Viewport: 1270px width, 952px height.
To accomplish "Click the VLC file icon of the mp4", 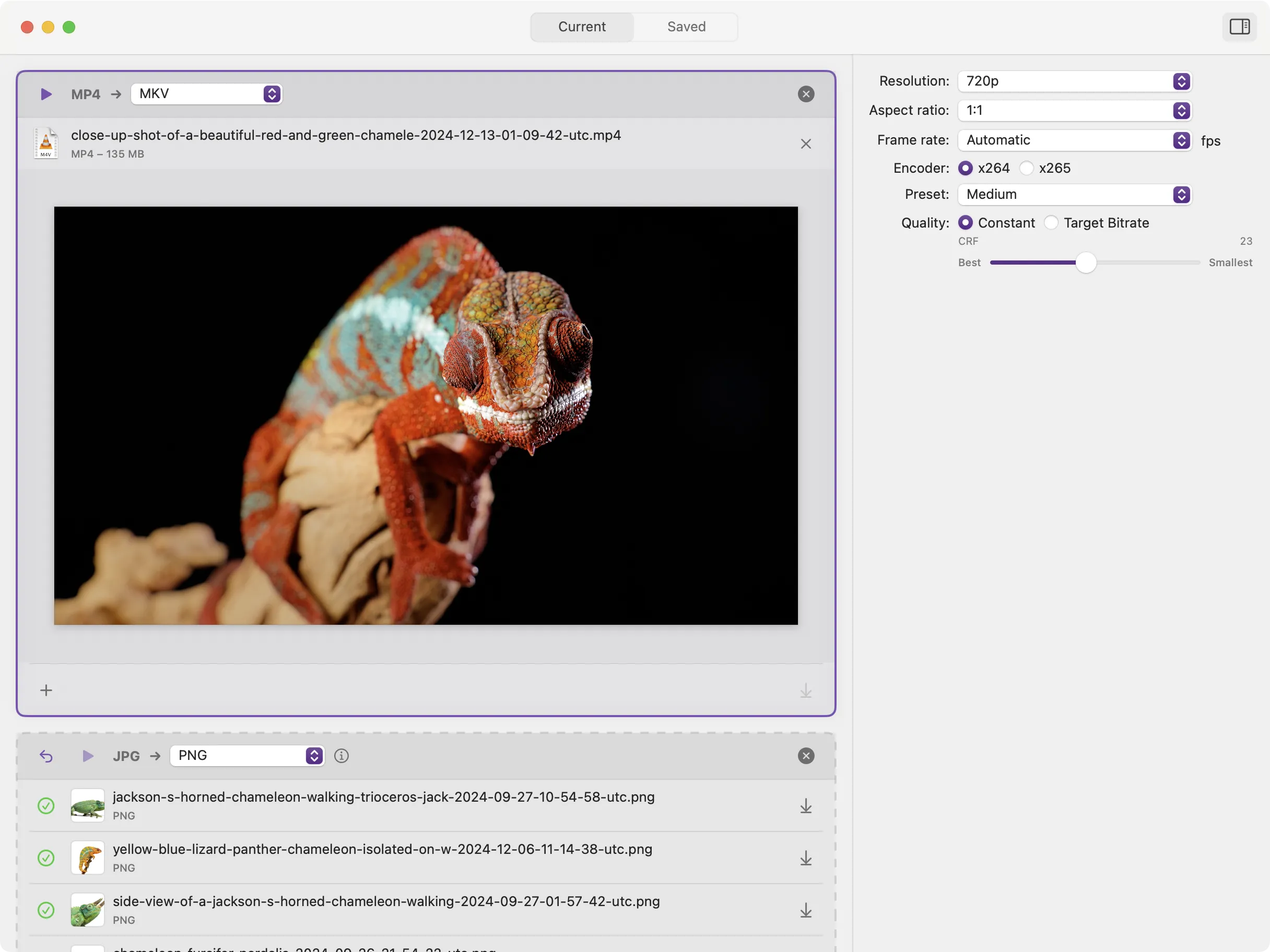I will click(x=46, y=144).
